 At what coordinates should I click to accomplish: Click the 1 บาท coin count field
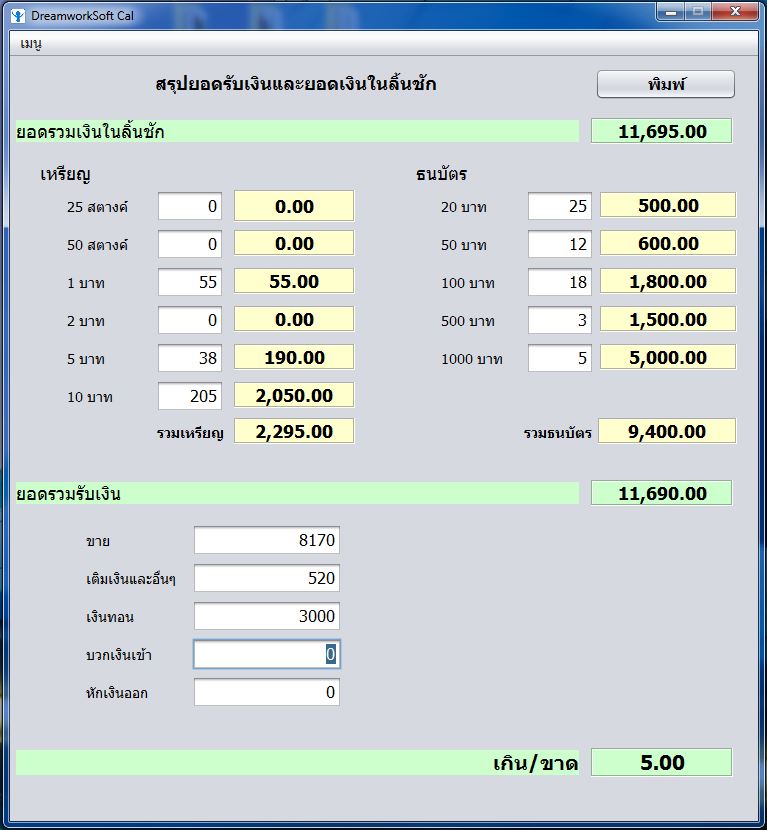[190, 282]
